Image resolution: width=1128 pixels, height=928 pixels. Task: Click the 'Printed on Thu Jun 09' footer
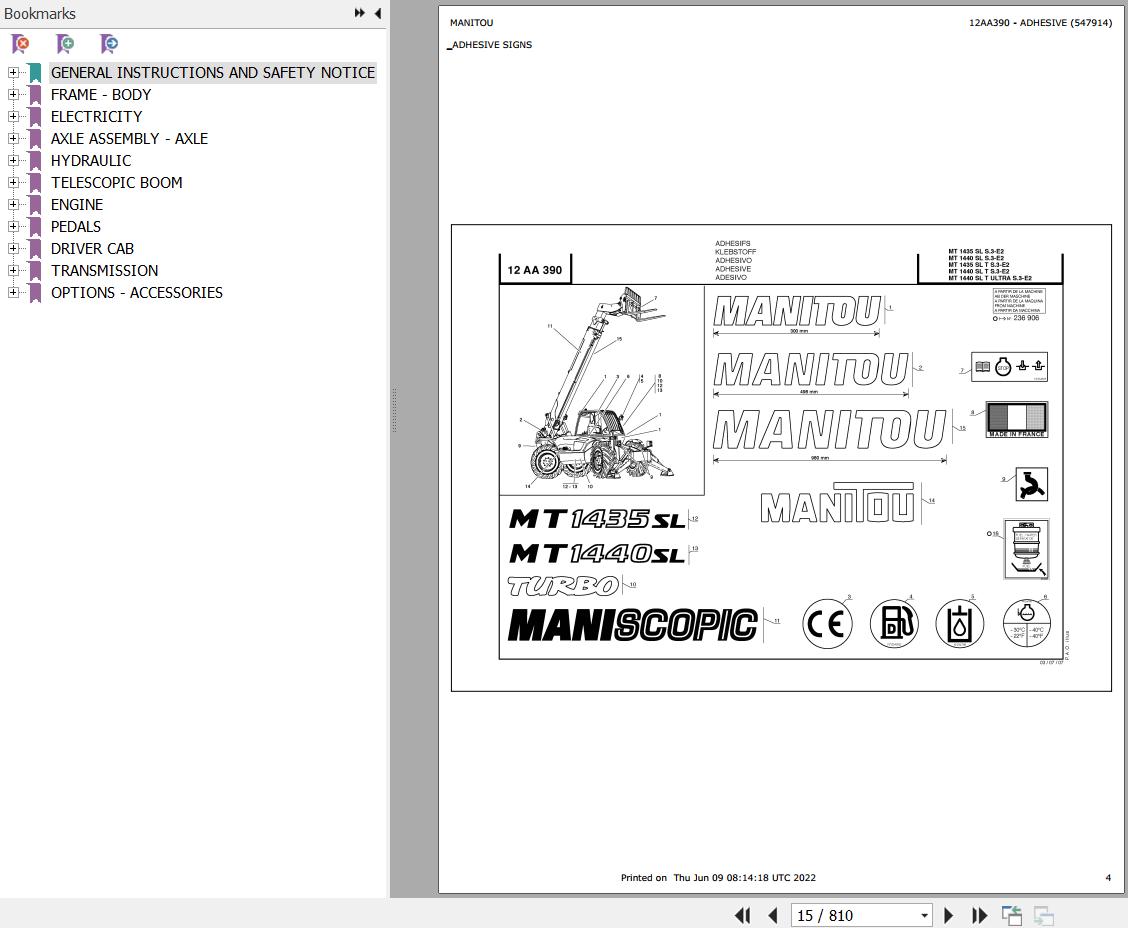(x=718, y=878)
